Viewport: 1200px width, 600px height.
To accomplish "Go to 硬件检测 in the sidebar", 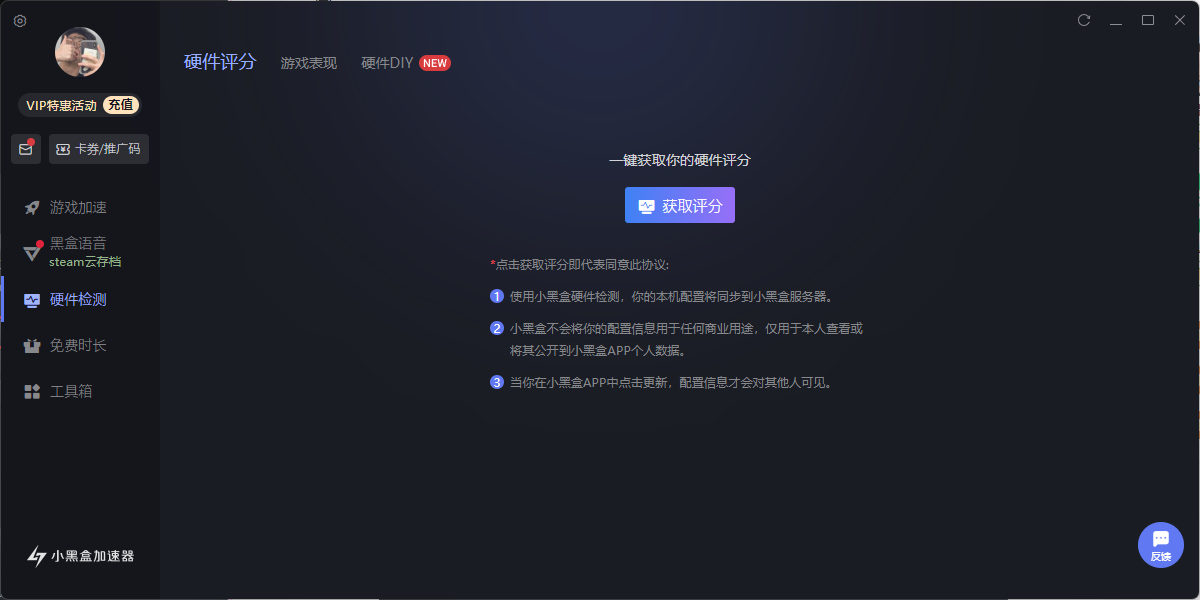I will [78, 299].
